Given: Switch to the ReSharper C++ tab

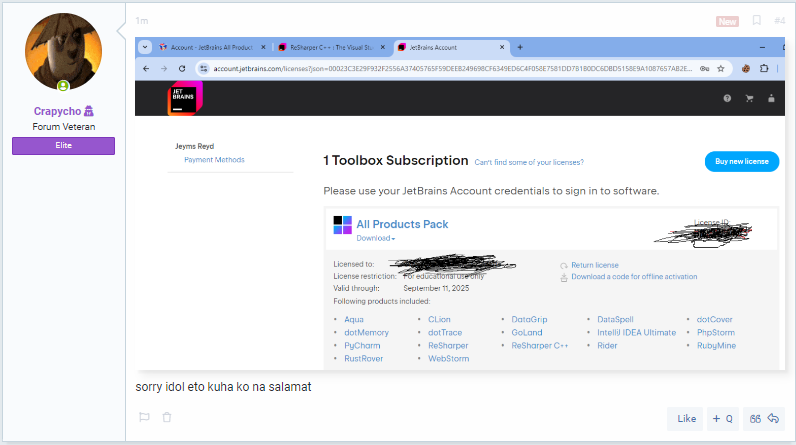Looking at the screenshot, I should point(331,47).
